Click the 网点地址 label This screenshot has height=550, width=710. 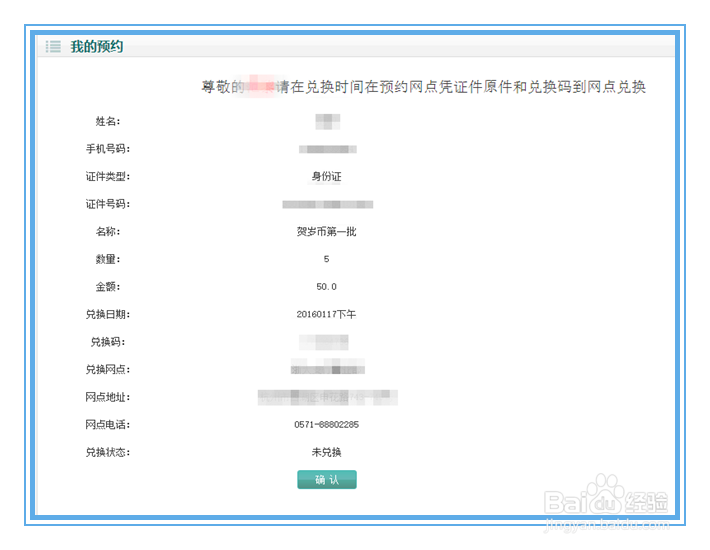108,397
